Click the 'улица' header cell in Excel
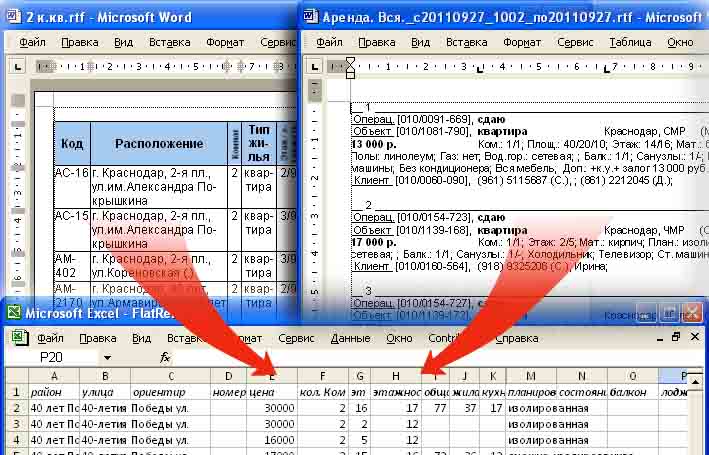Viewport: 709px width, 455px height. [x=105, y=392]
